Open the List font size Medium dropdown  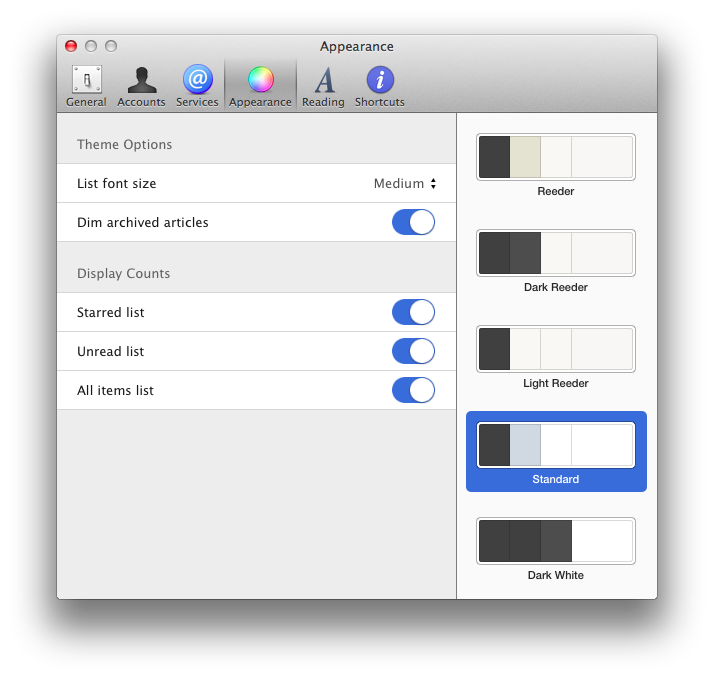click(x=405, y=184)
